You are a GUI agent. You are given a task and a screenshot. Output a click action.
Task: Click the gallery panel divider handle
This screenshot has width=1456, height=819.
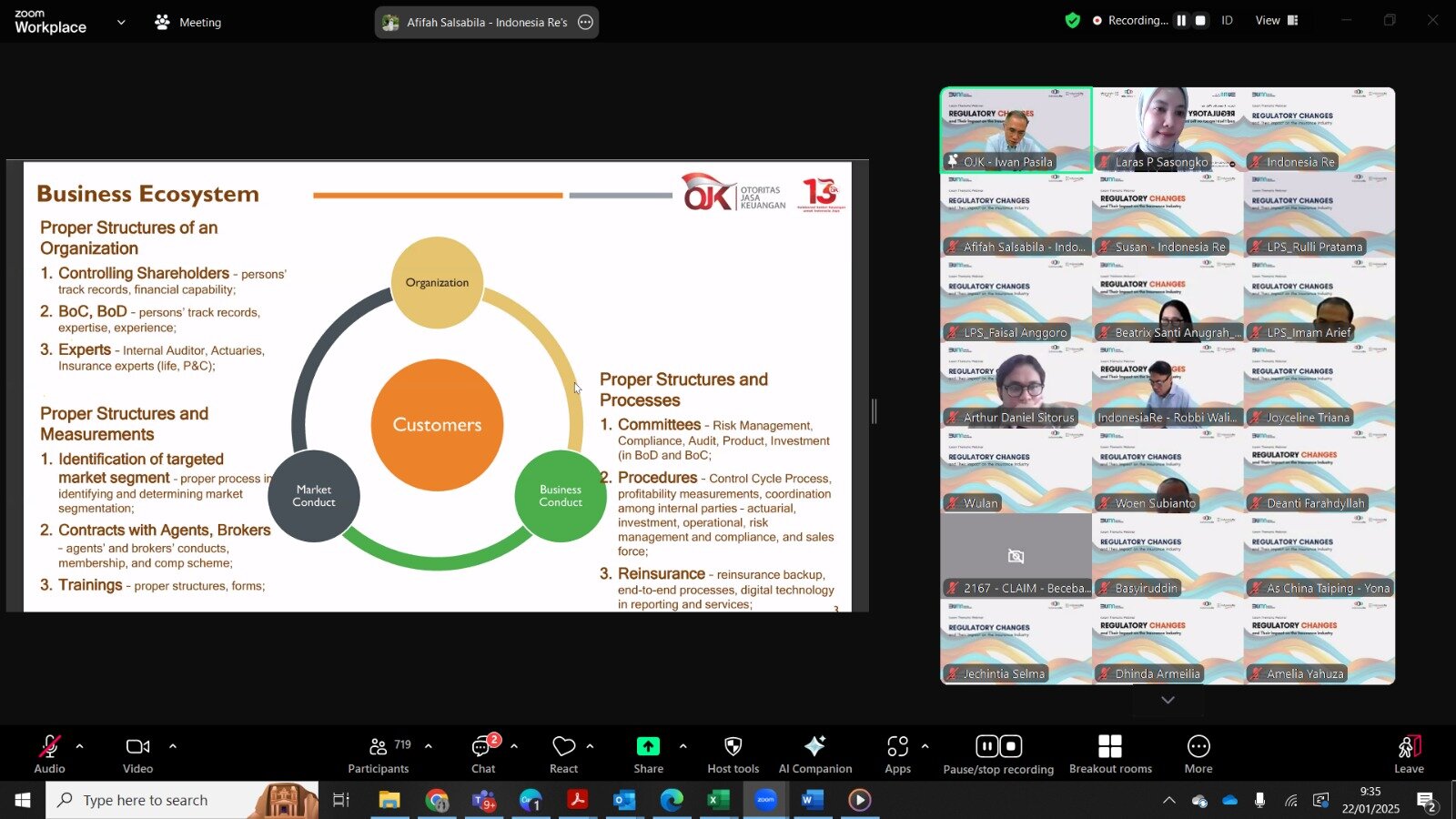pos(874,411)
